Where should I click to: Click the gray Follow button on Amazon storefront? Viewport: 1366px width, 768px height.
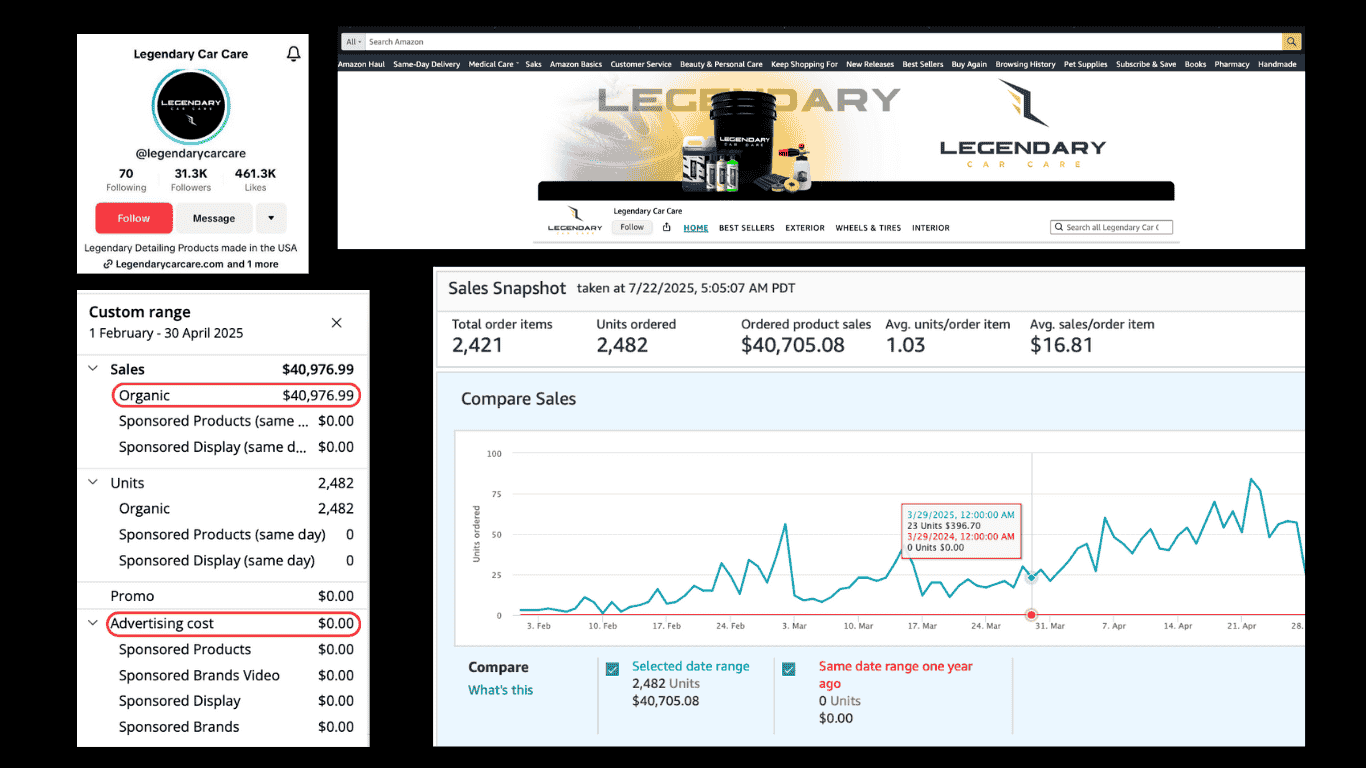(632, 227)
